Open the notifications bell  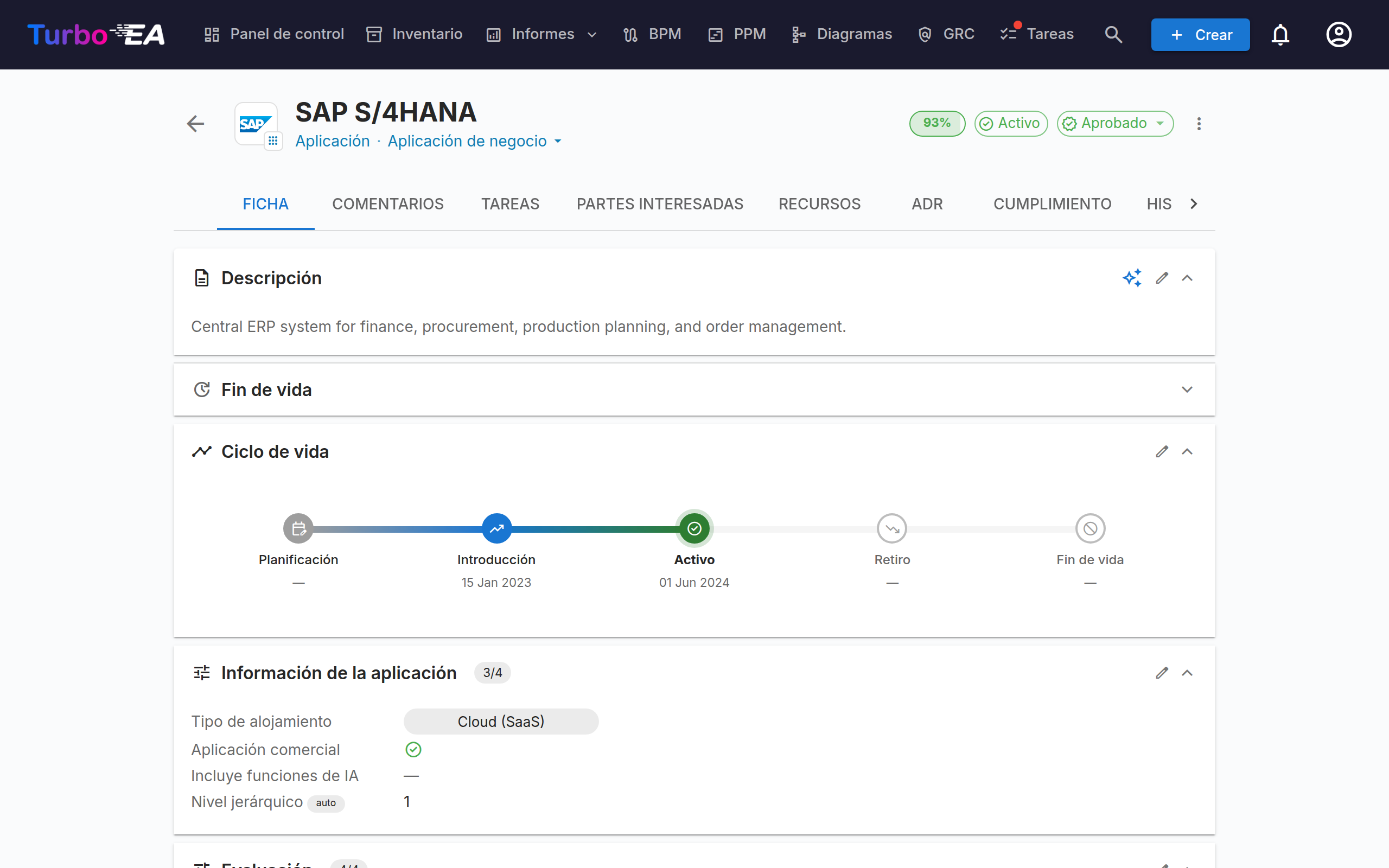pyautogui.click(x=1280, y=34)
